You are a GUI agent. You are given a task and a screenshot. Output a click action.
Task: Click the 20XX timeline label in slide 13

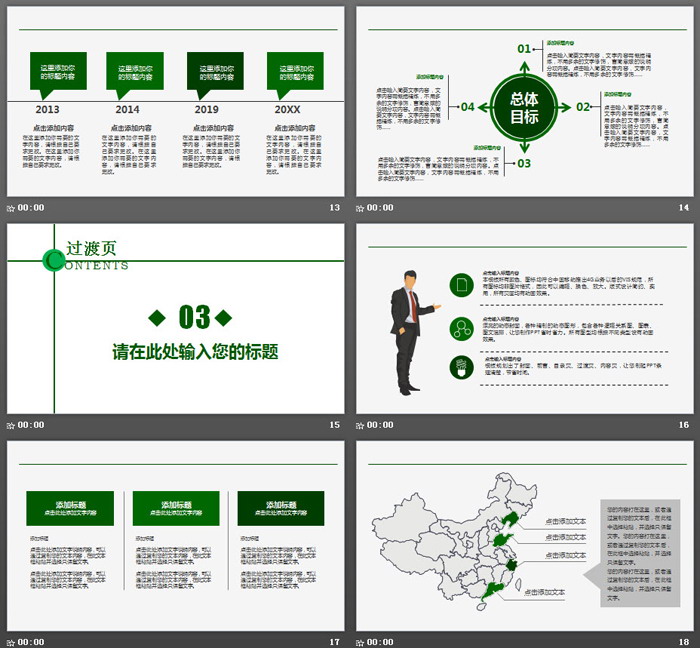pos(288,110)
